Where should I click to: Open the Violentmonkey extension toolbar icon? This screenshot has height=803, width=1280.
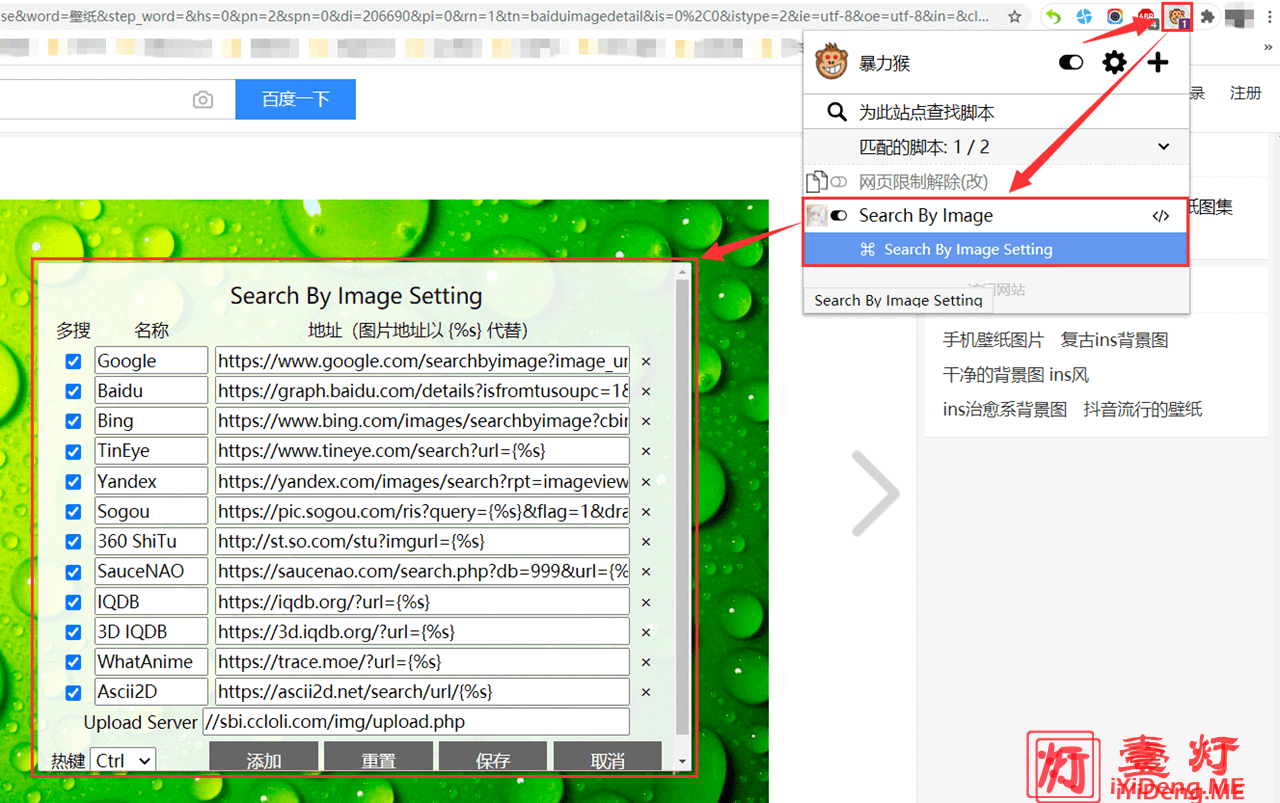tap(1179, 17)
